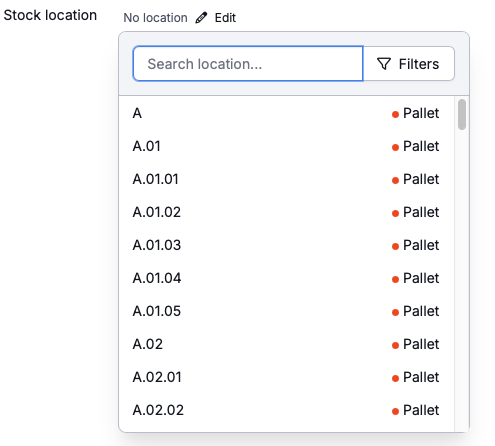
Task: Click Pallet label in row A.01
Action: click(x=421, y=146)
